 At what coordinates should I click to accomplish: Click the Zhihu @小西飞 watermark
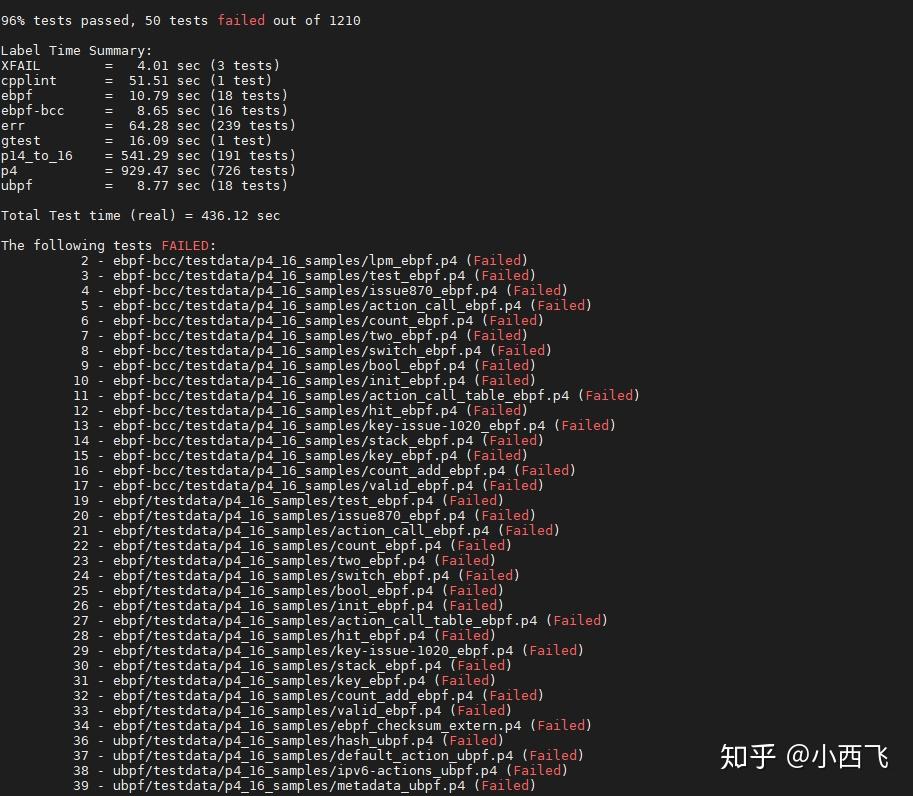coord(804,757)
